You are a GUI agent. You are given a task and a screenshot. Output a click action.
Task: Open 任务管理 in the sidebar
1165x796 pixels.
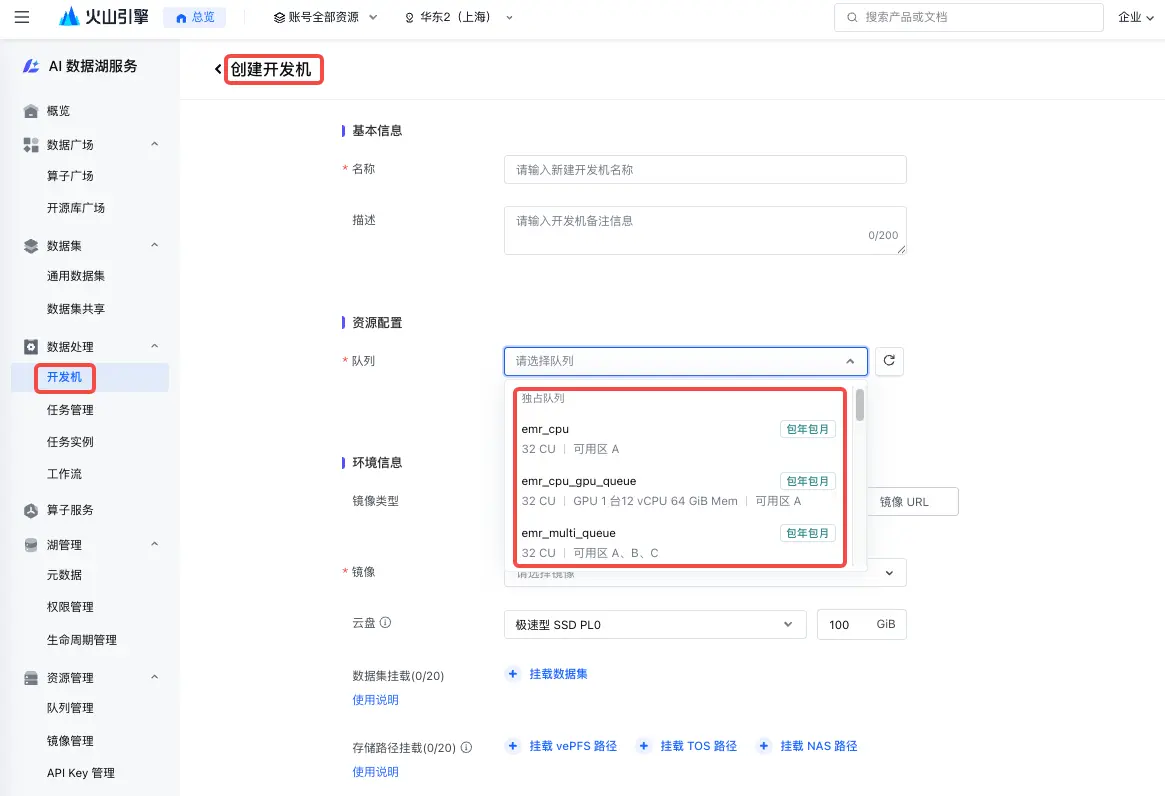click(70, 410)
